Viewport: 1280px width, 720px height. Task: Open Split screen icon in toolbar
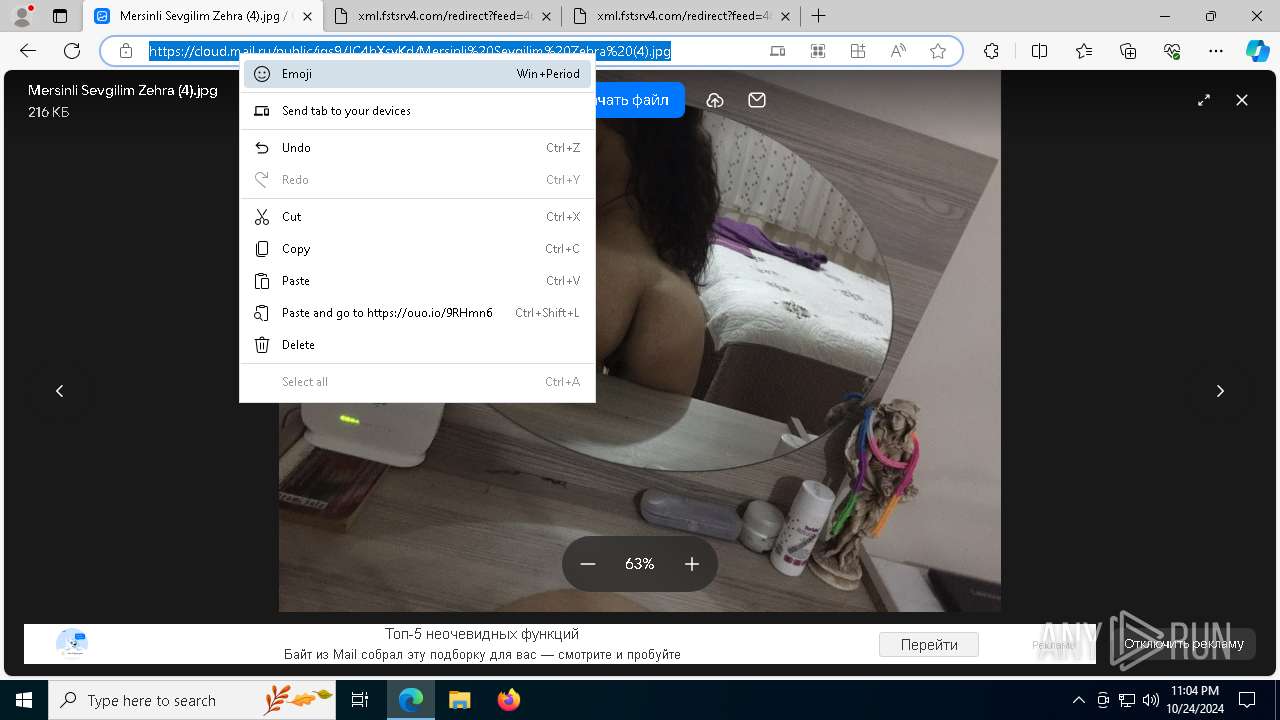[1040, 51]
